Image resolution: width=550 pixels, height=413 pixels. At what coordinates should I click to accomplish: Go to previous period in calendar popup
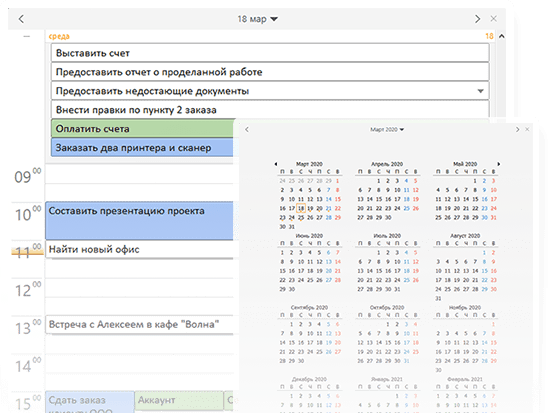click(x=247, y=129)
